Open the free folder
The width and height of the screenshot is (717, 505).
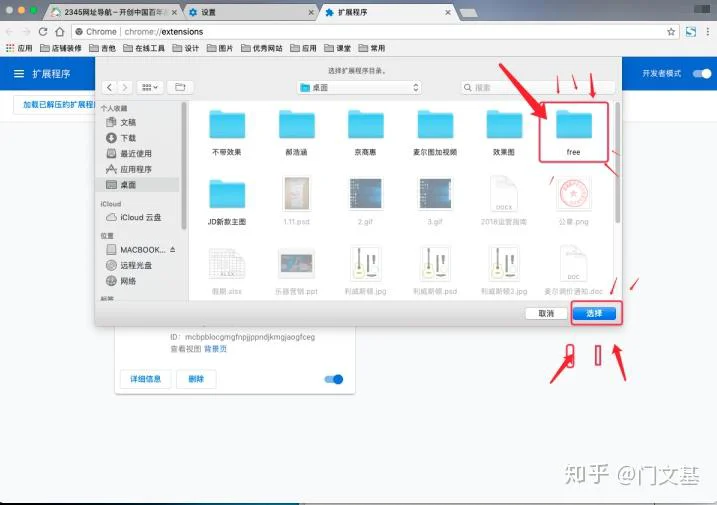click(x=574, y=126)
